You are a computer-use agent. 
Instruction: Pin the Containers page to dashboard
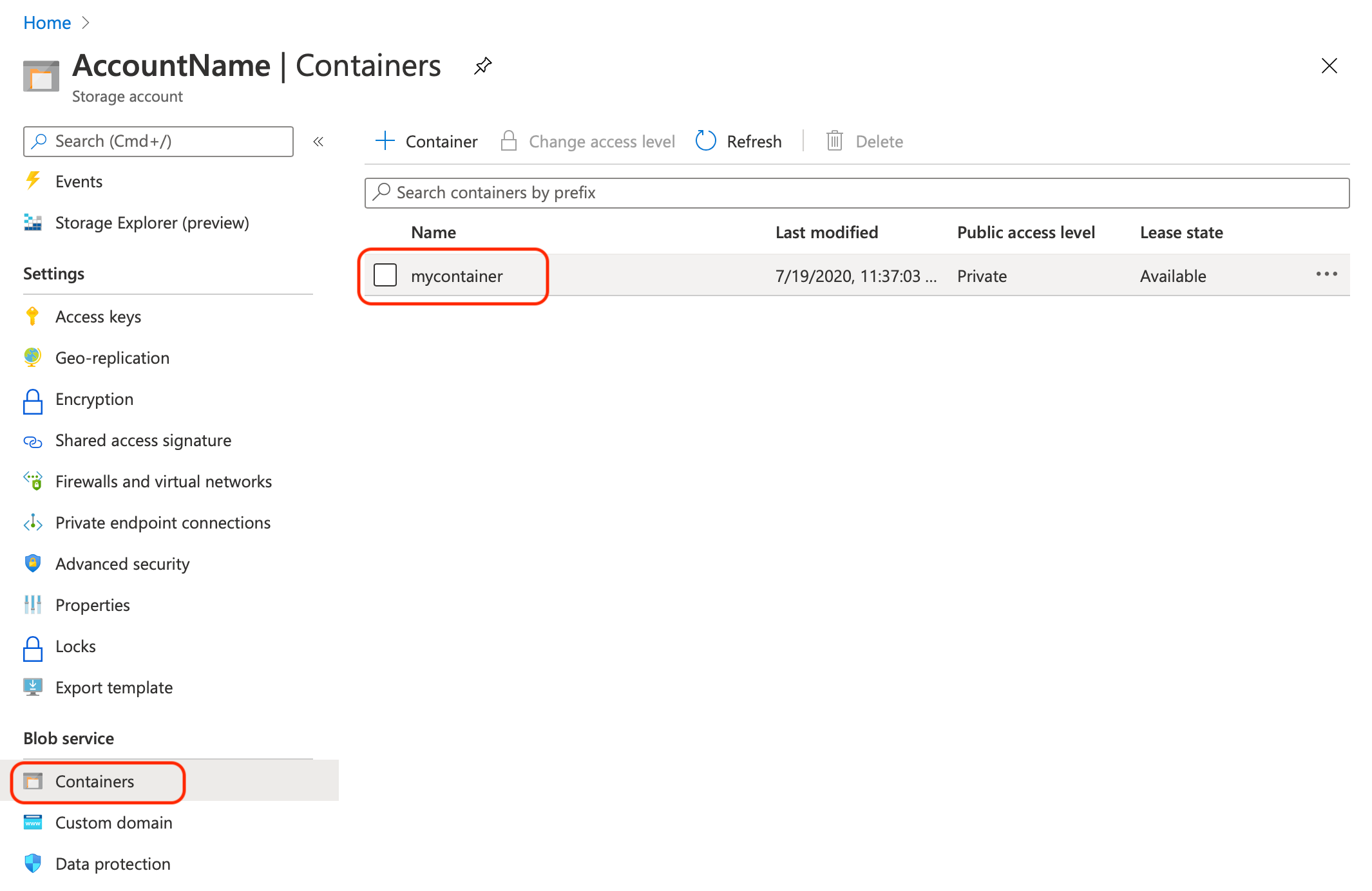[482, 65]
